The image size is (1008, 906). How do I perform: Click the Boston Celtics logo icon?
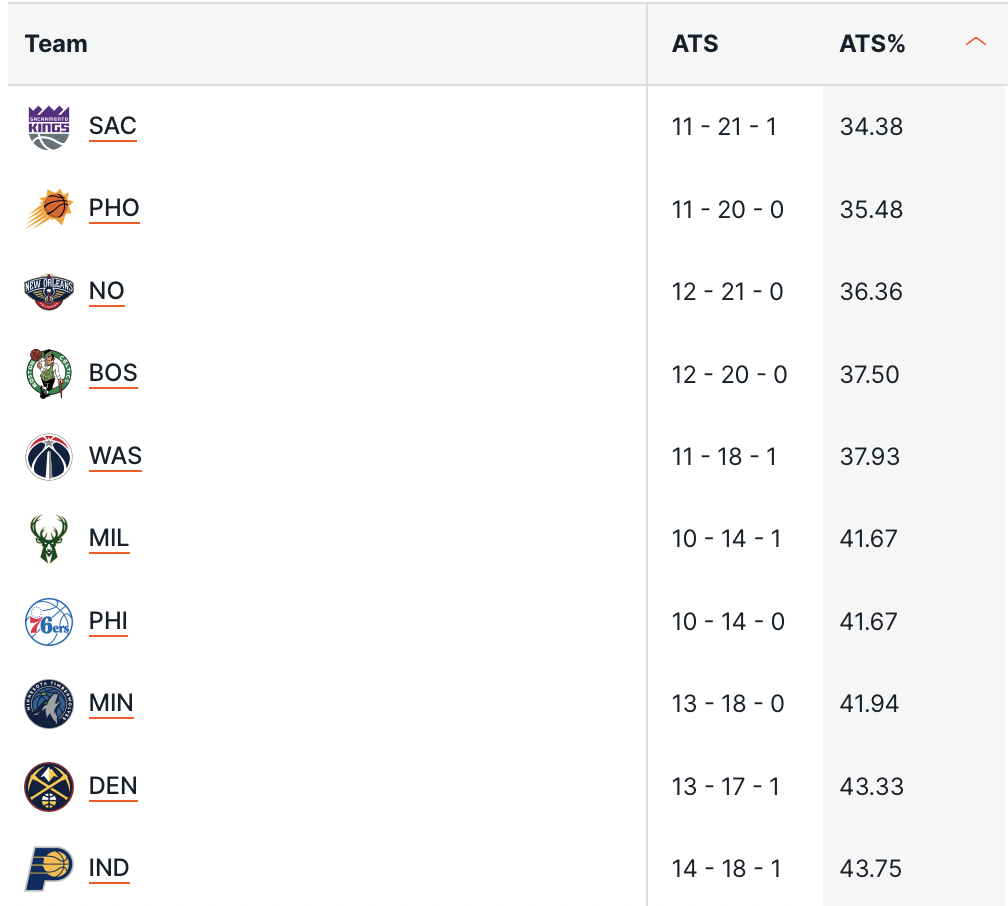[x=48, y=374]
